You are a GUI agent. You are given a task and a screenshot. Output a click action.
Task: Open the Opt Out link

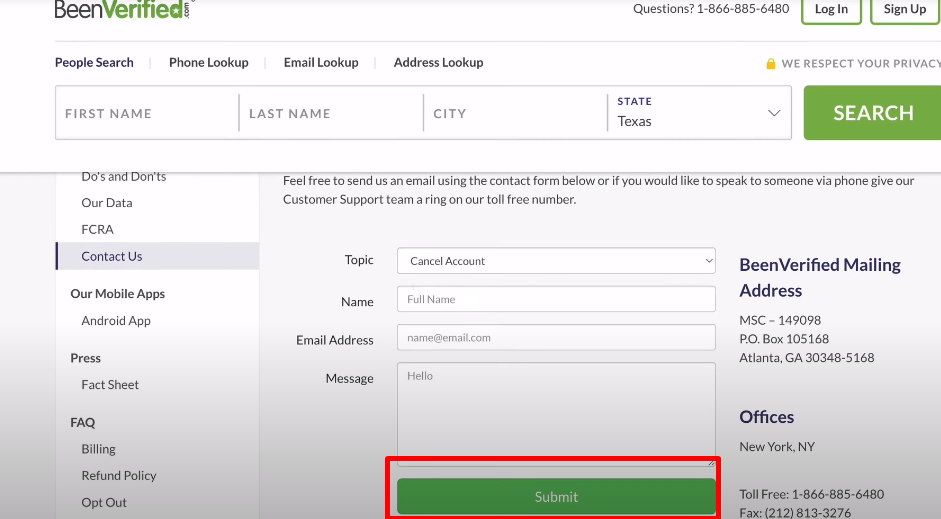[x=104, y=502]
